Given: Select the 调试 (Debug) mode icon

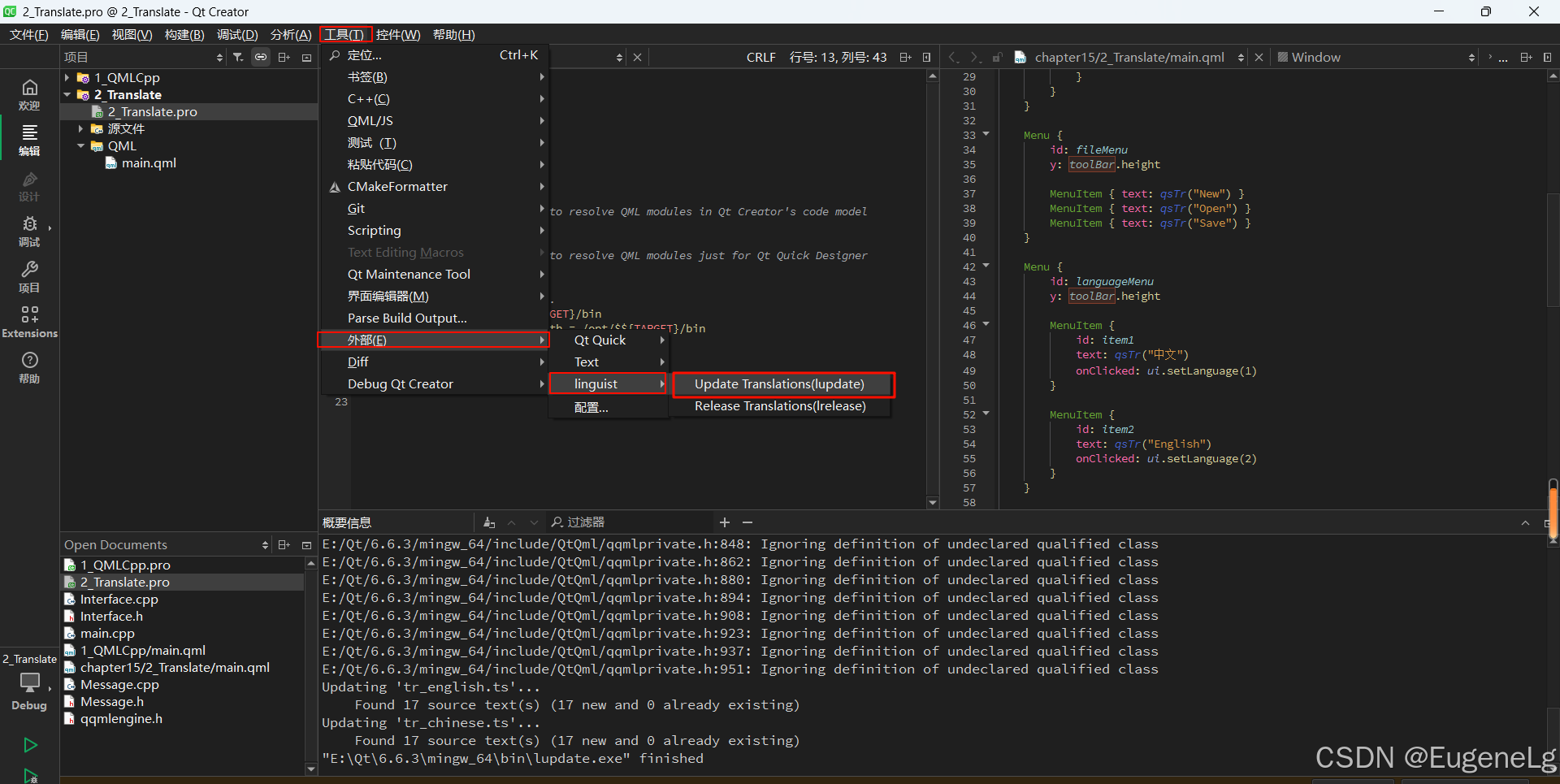Looking at the screenshot, I should (x=29, y=233).
